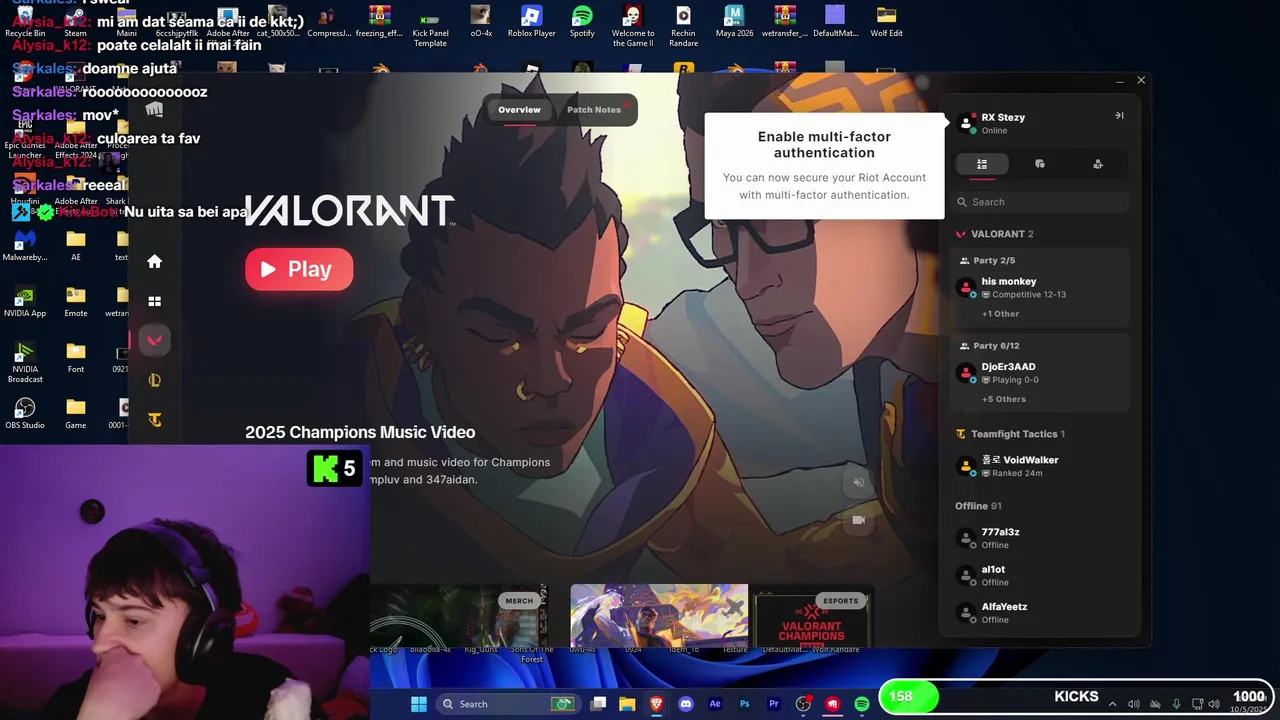Open After Effects from the taskbar
The image size is (1280, 720).
[x=715, y=704]
